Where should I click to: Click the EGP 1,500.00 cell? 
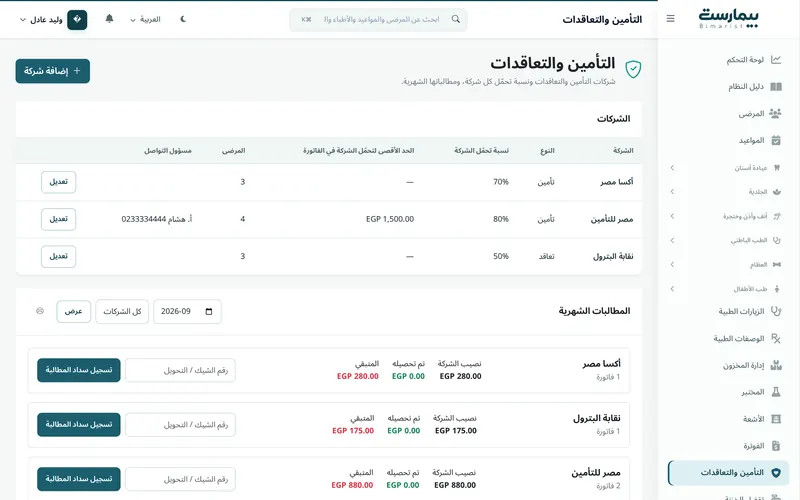point(390,219)
